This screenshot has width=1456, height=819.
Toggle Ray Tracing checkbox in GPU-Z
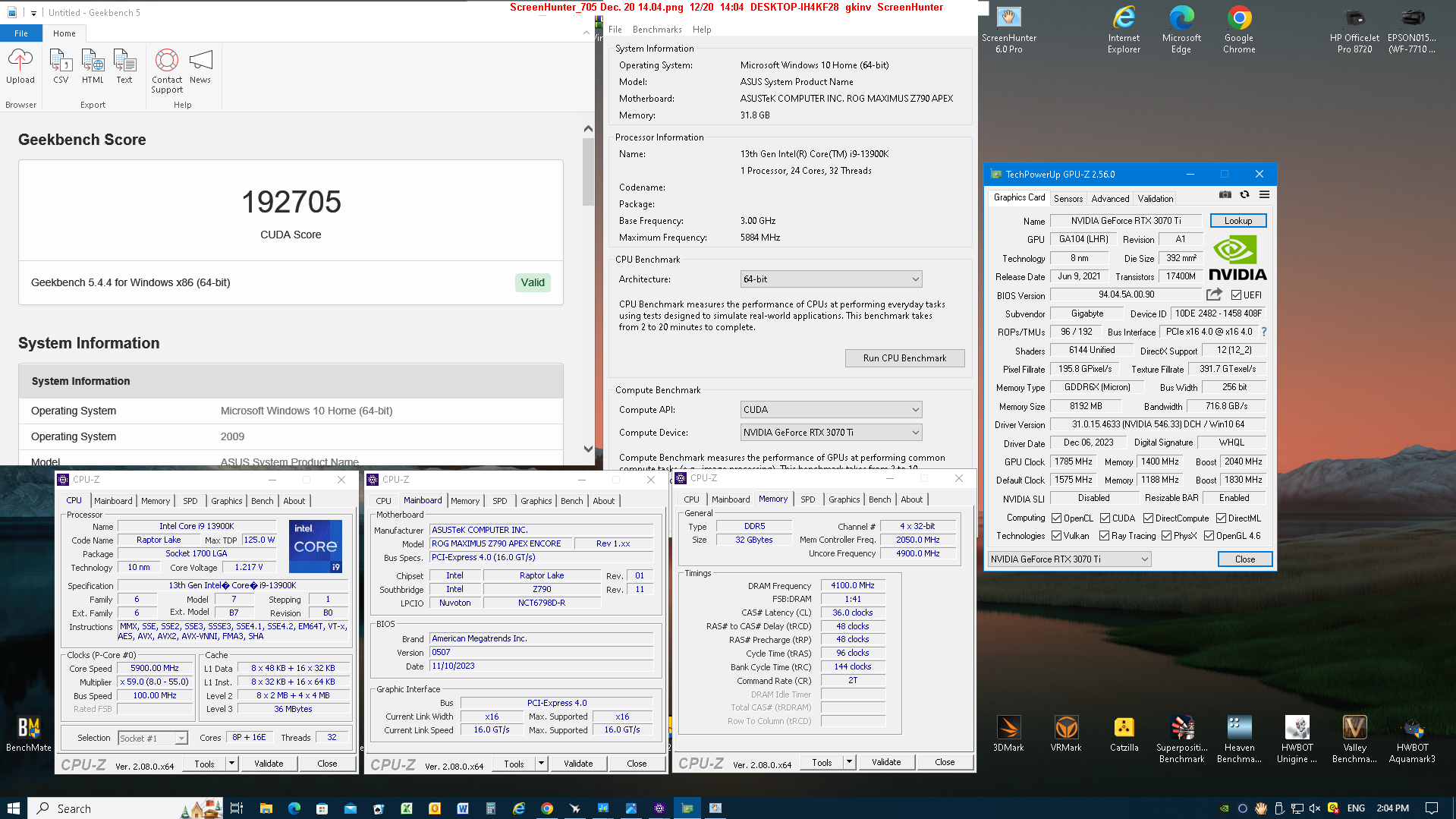[1105, 536]
